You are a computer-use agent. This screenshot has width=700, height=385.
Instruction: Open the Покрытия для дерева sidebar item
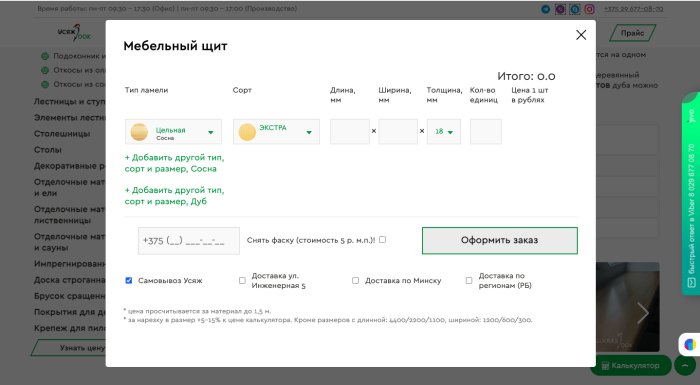[70, 312]
